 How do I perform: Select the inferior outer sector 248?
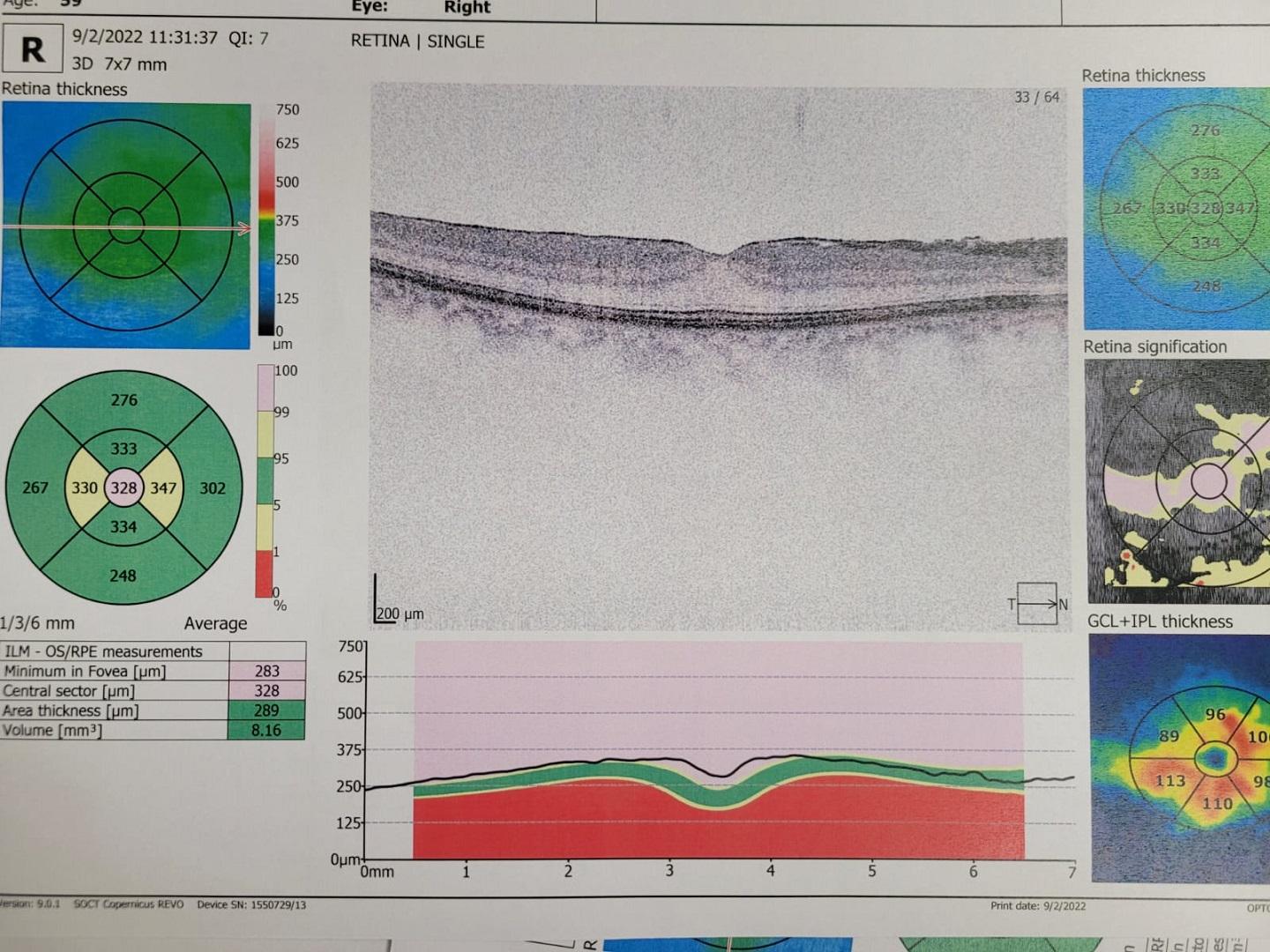123,576
